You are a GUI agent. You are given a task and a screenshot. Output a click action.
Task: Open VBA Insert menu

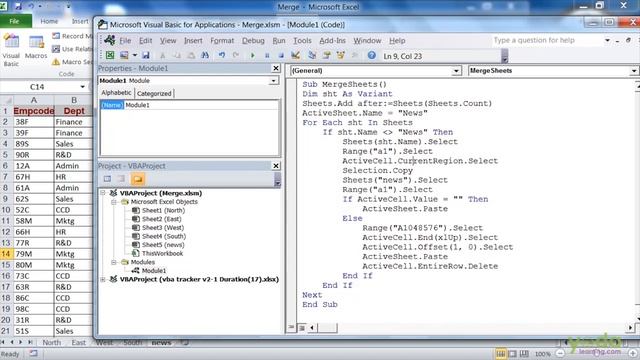click(x=193, y=40)
